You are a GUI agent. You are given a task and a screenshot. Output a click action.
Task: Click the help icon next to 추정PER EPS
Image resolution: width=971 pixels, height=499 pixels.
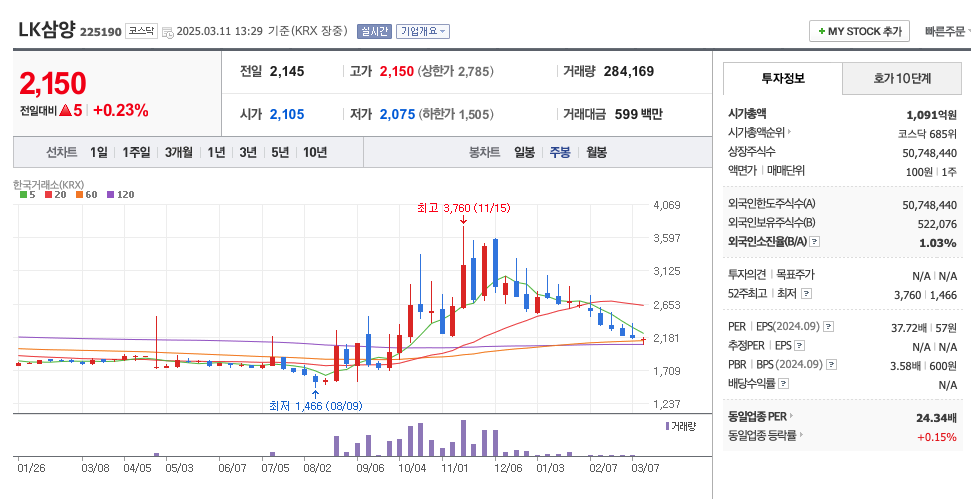pyautogui.click(x=799, y=345)
